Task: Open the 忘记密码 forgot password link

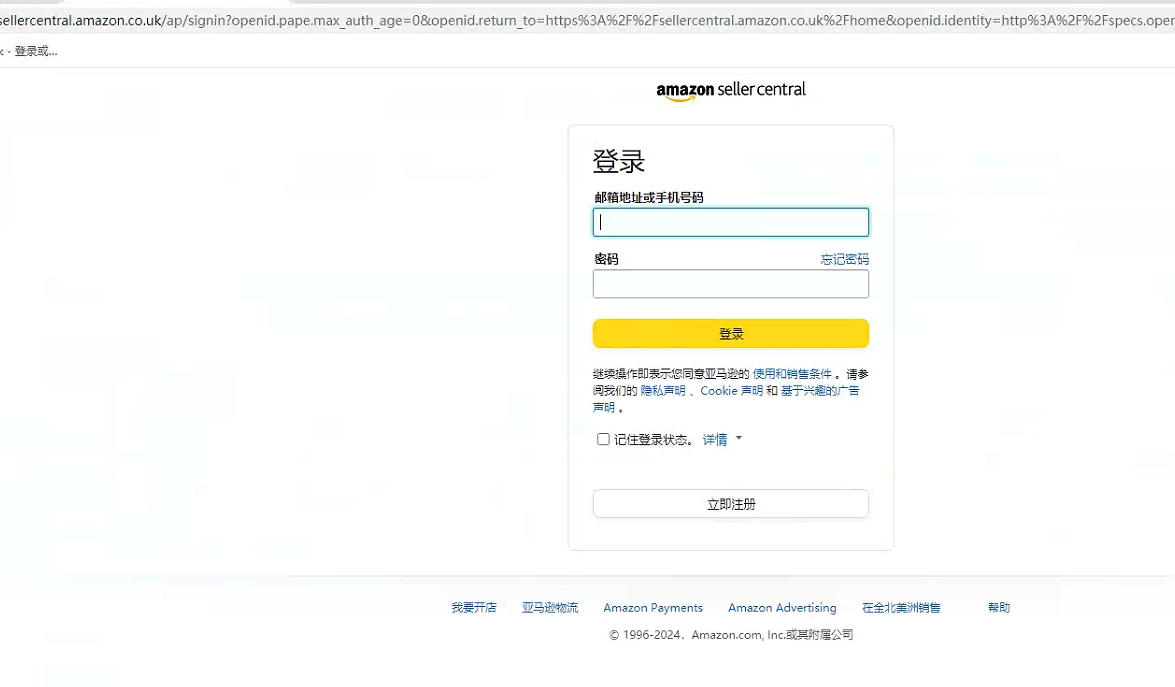Action: 845,259
